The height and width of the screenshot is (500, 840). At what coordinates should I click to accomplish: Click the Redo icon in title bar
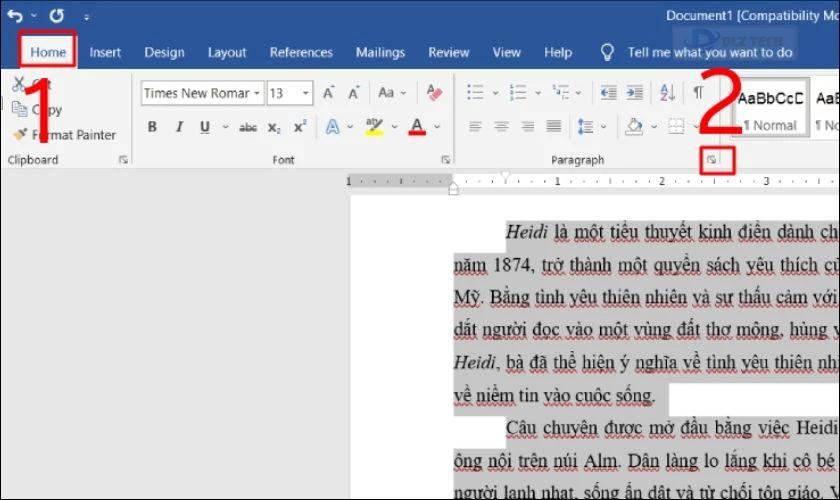(56, 16)
